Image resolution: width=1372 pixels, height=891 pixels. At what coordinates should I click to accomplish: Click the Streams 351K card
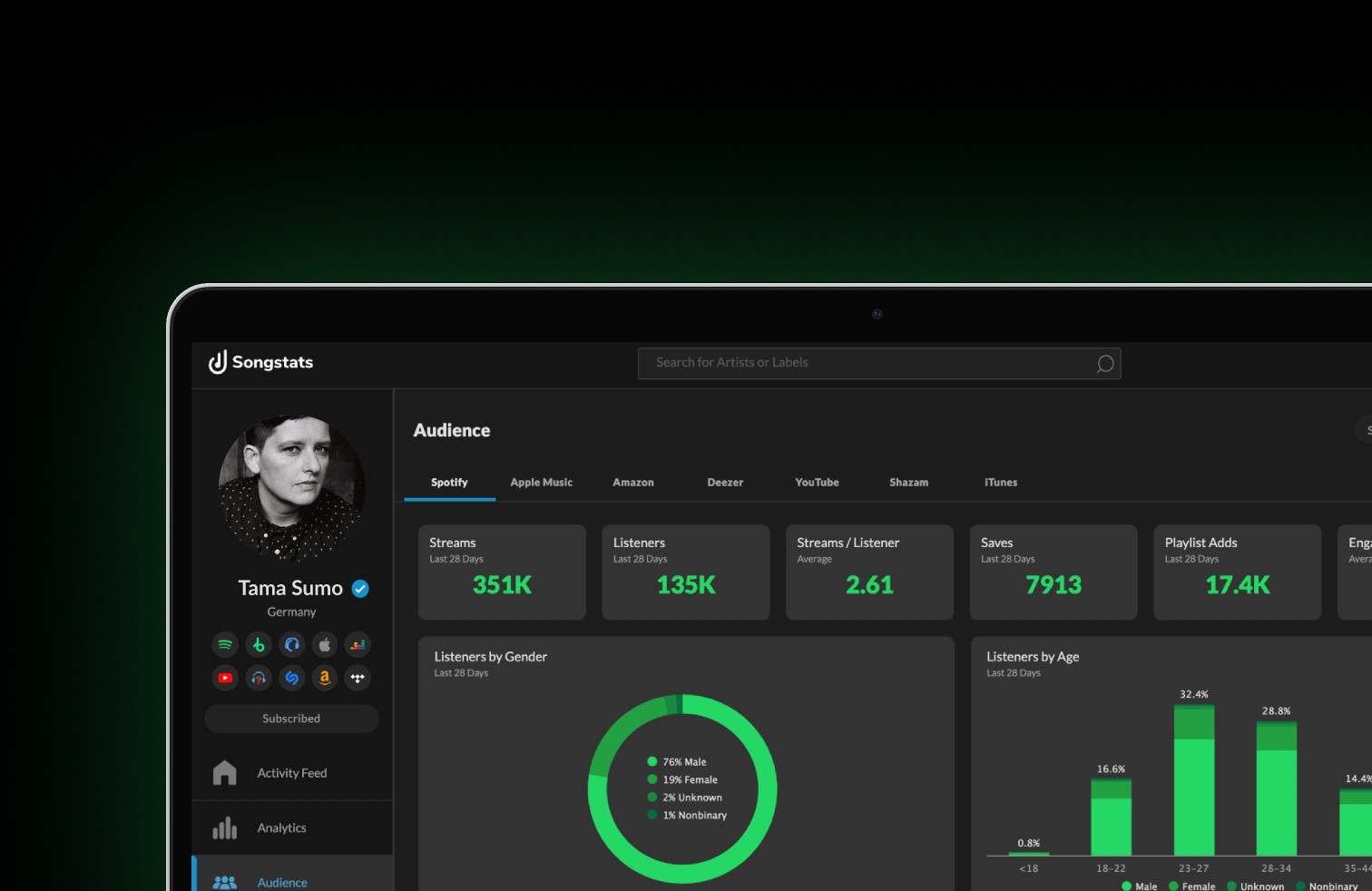point(502,573)
